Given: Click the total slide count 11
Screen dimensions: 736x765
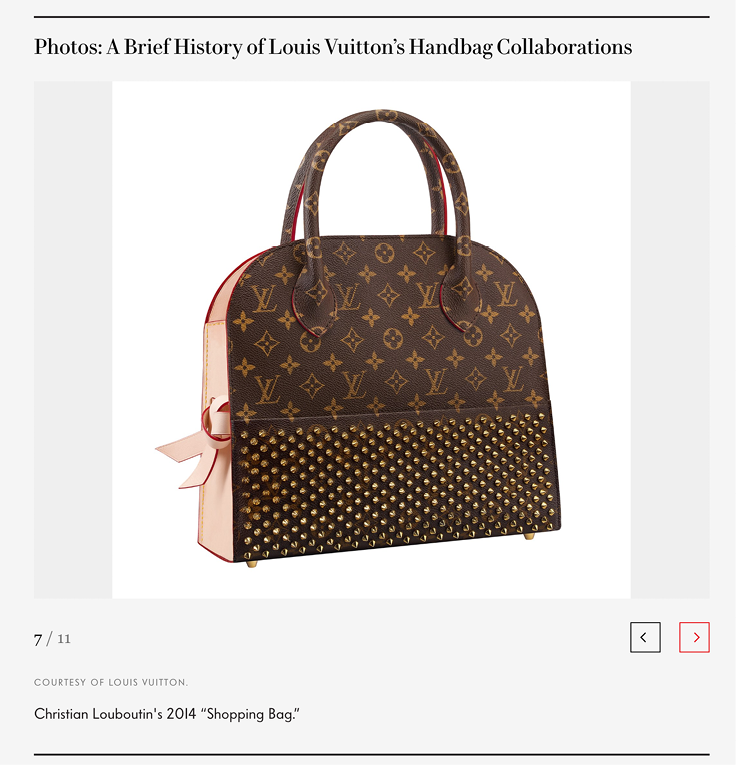Looking at the screenshot, I should [x=64, y=639].
